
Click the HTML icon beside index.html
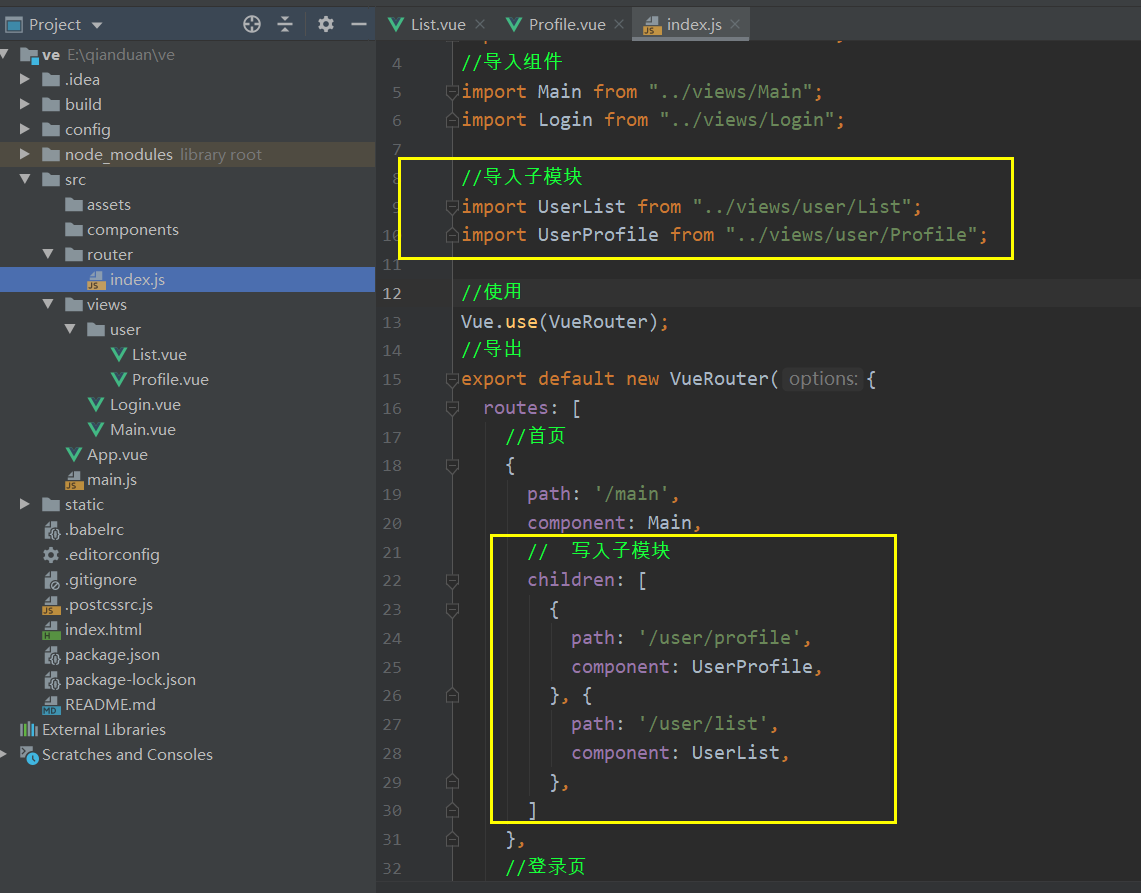coord(51,630)
